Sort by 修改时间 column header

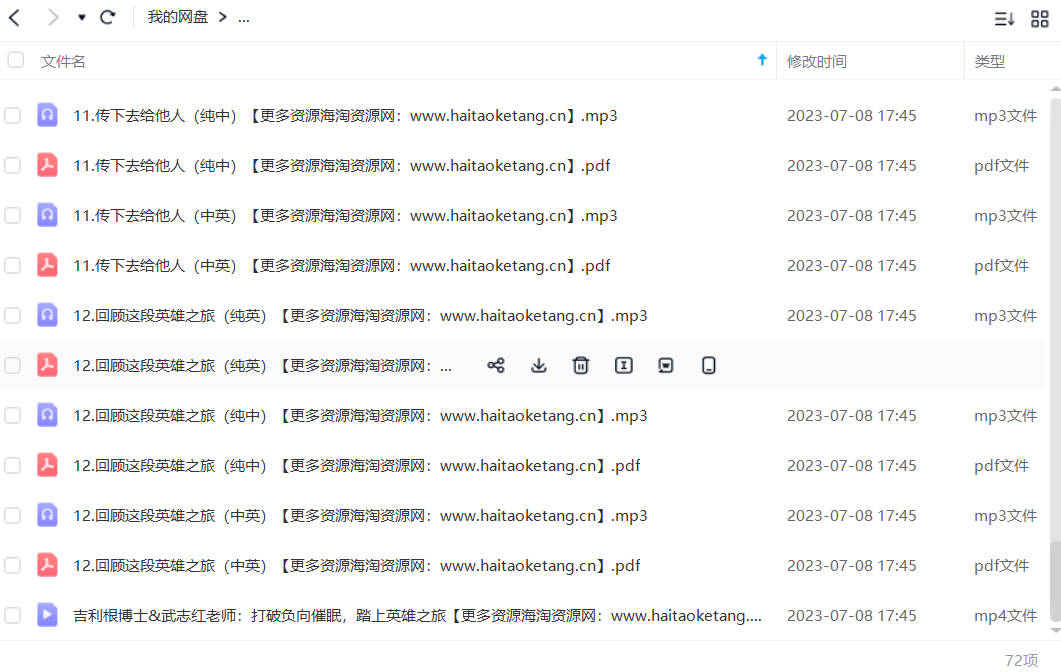tap(817, 62)
